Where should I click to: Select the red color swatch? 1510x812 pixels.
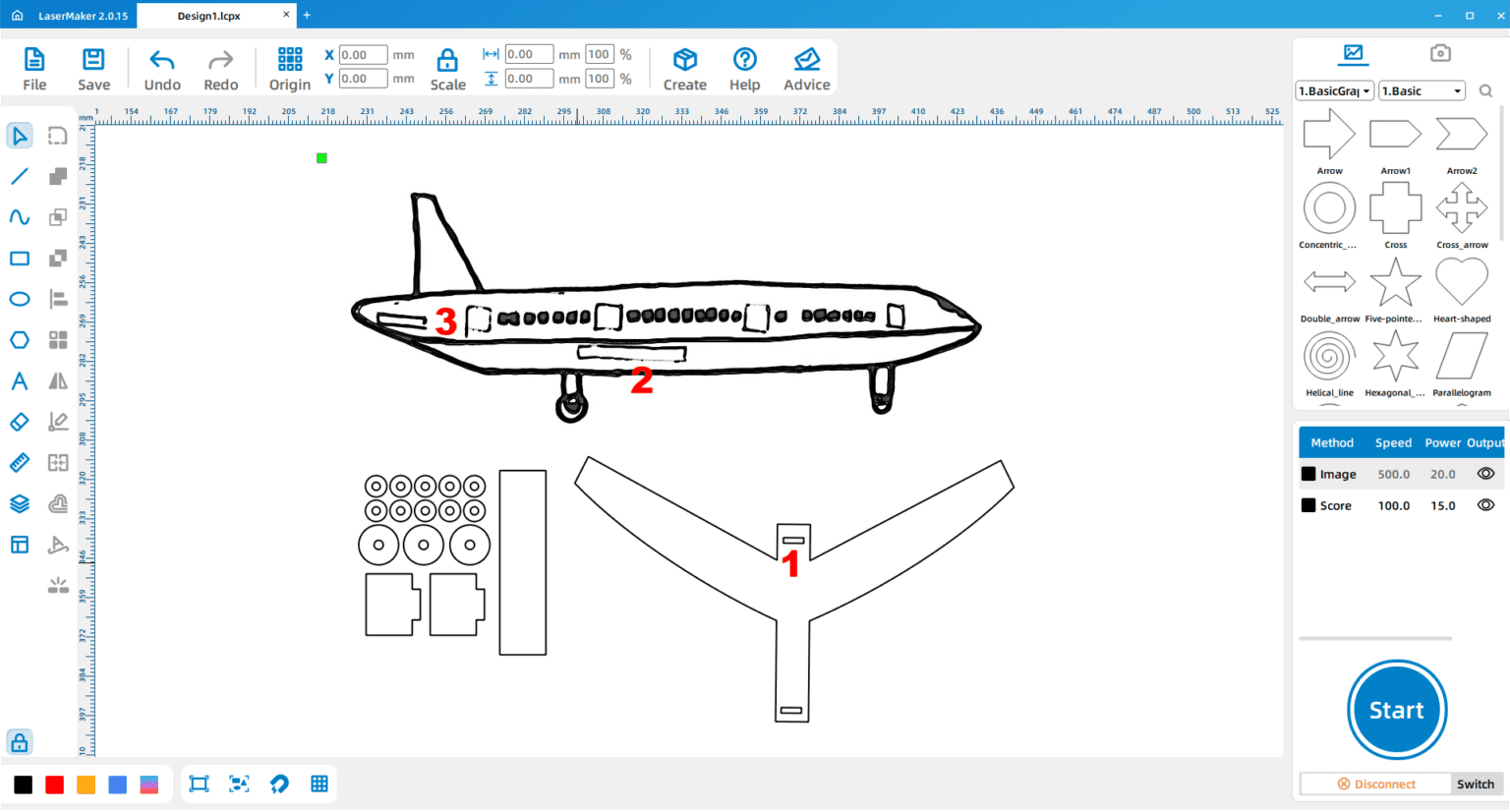click(54, 783)
